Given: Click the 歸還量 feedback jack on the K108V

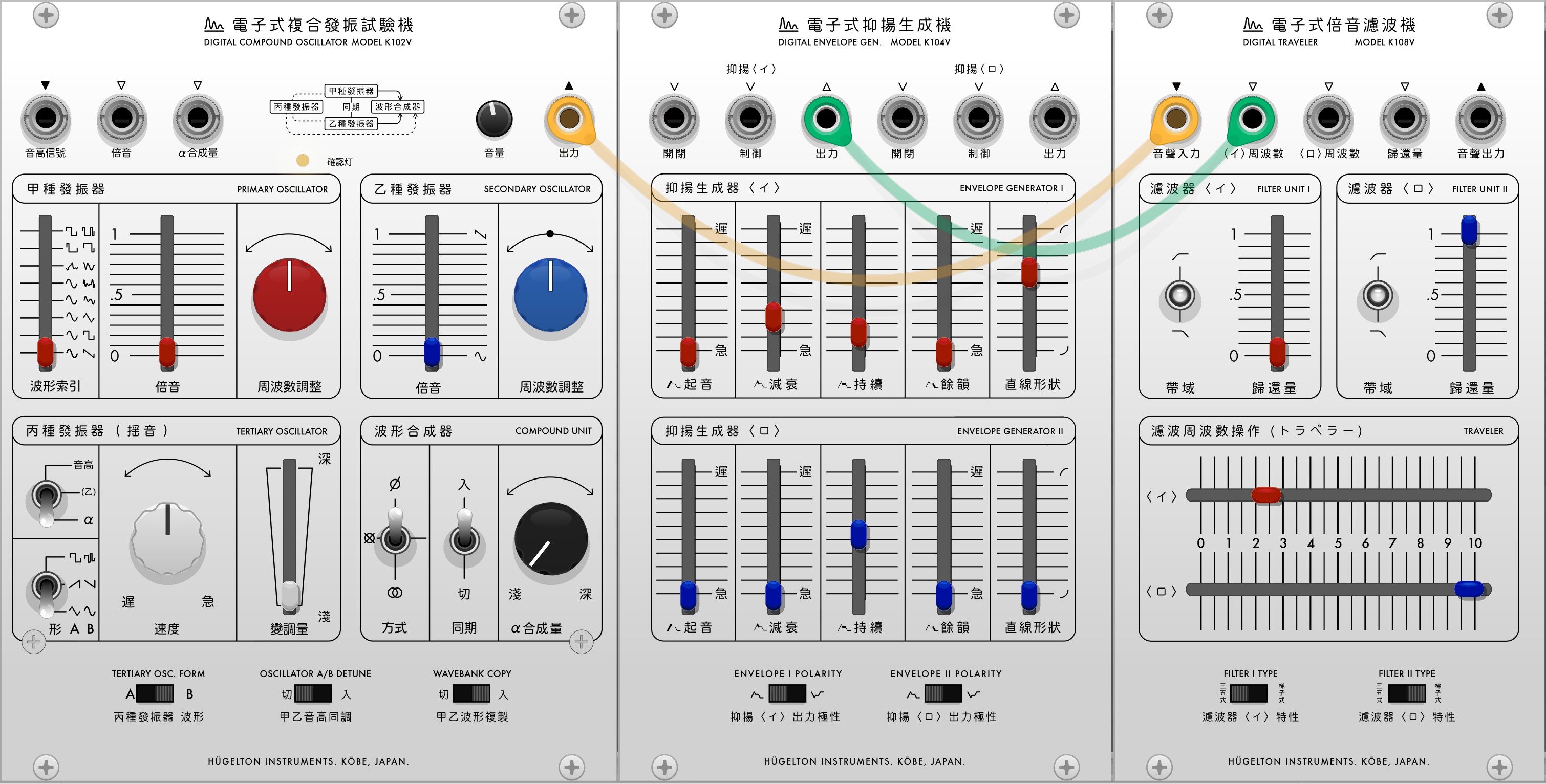Looking at the screenshot, I should click(x=1404, y=120).
